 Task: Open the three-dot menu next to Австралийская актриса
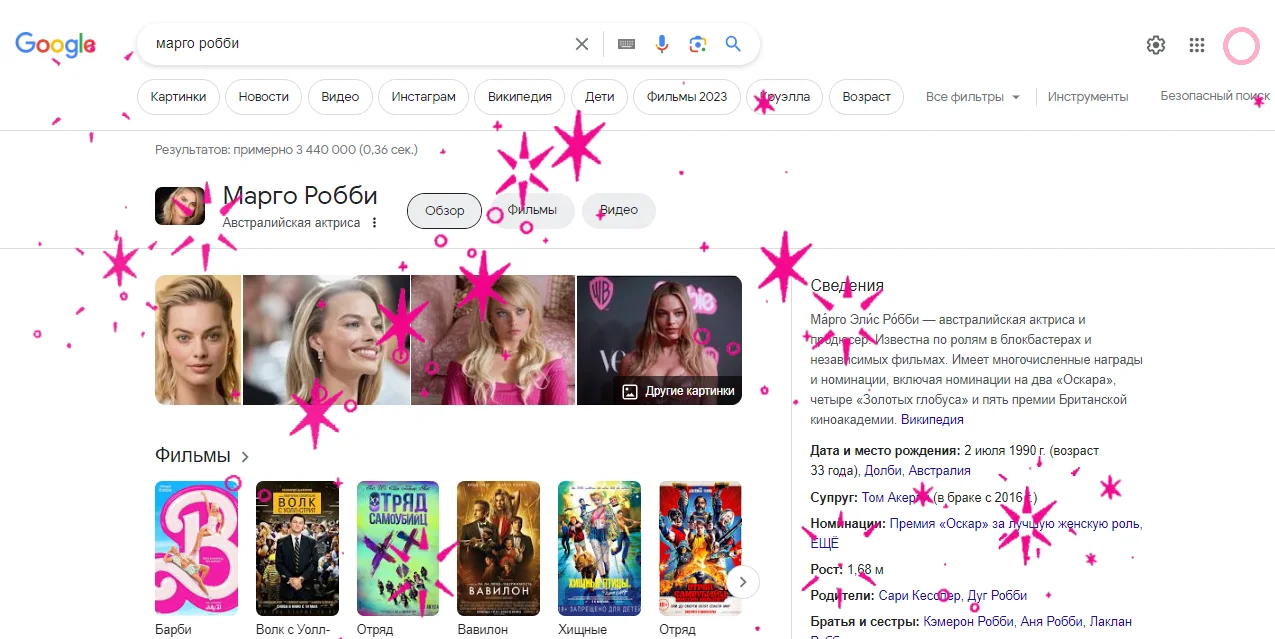click(x=373, y=222)
